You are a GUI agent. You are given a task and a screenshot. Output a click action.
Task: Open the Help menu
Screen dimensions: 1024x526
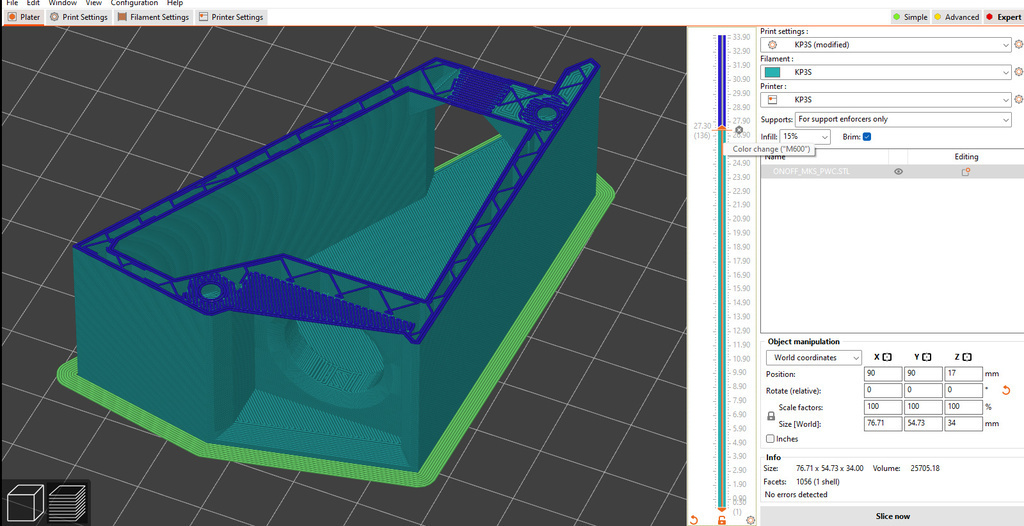click(x=174, y=3)
